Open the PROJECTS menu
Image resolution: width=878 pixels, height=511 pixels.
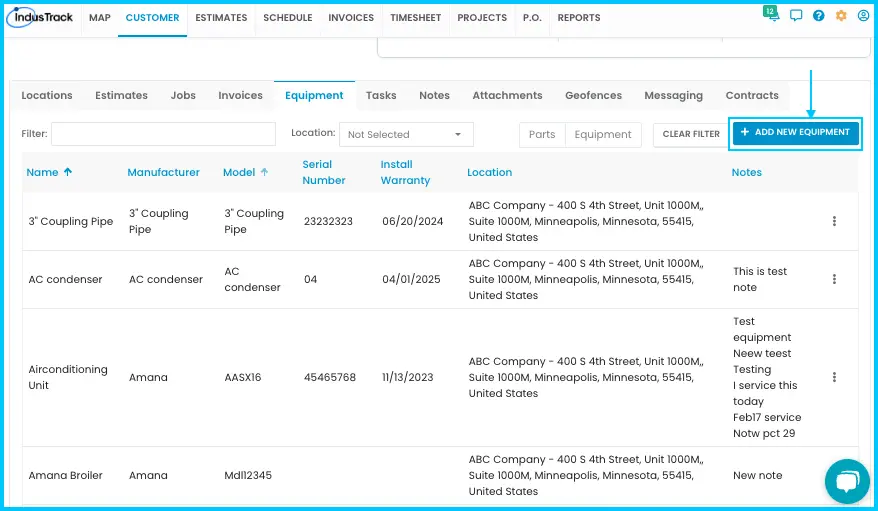482,18
